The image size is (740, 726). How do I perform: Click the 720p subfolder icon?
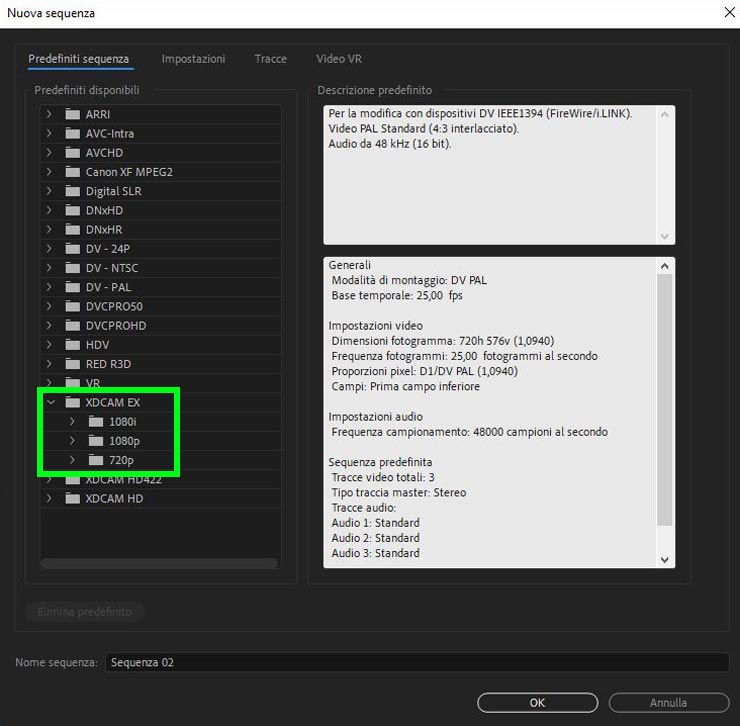pyautogui.click(x=96, y=460)
